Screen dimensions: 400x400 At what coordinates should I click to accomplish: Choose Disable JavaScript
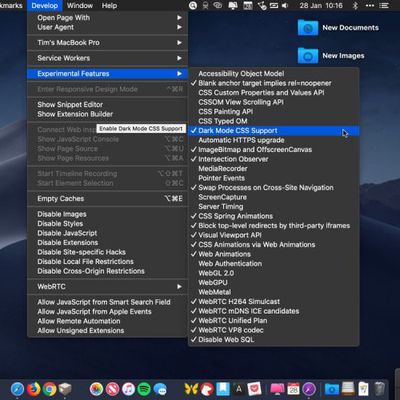point(107,233)
